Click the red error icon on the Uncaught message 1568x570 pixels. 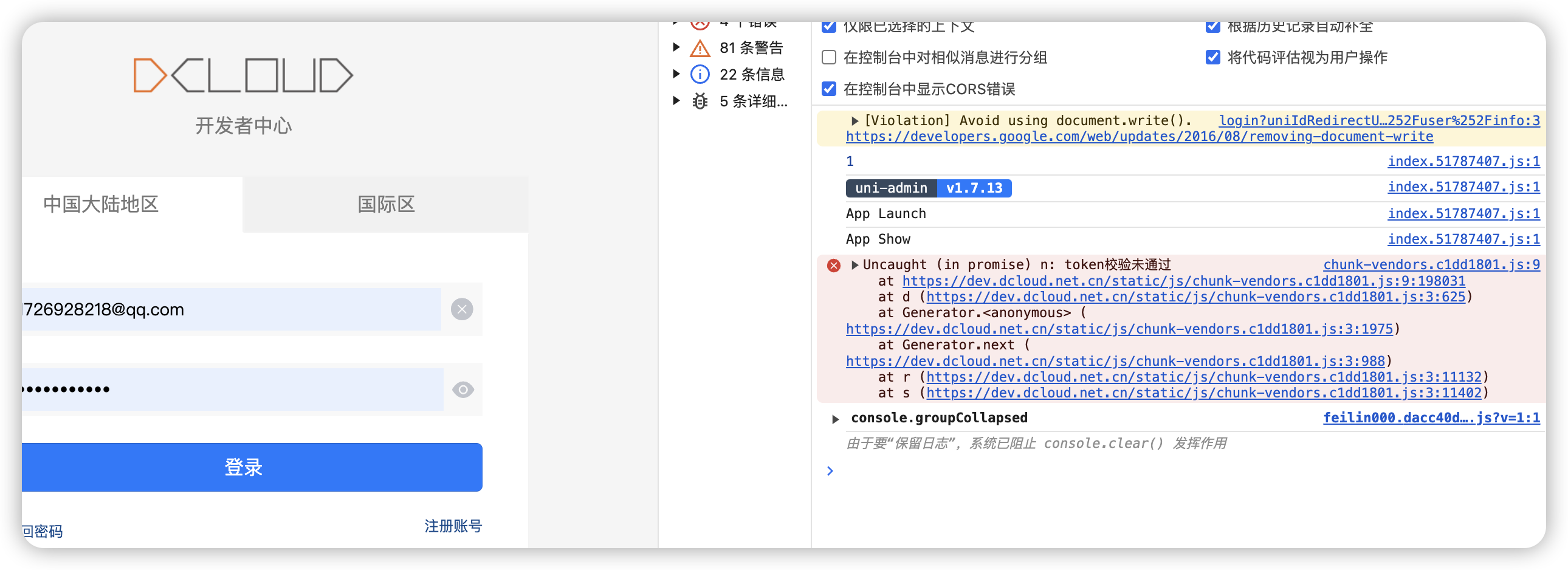834,265
